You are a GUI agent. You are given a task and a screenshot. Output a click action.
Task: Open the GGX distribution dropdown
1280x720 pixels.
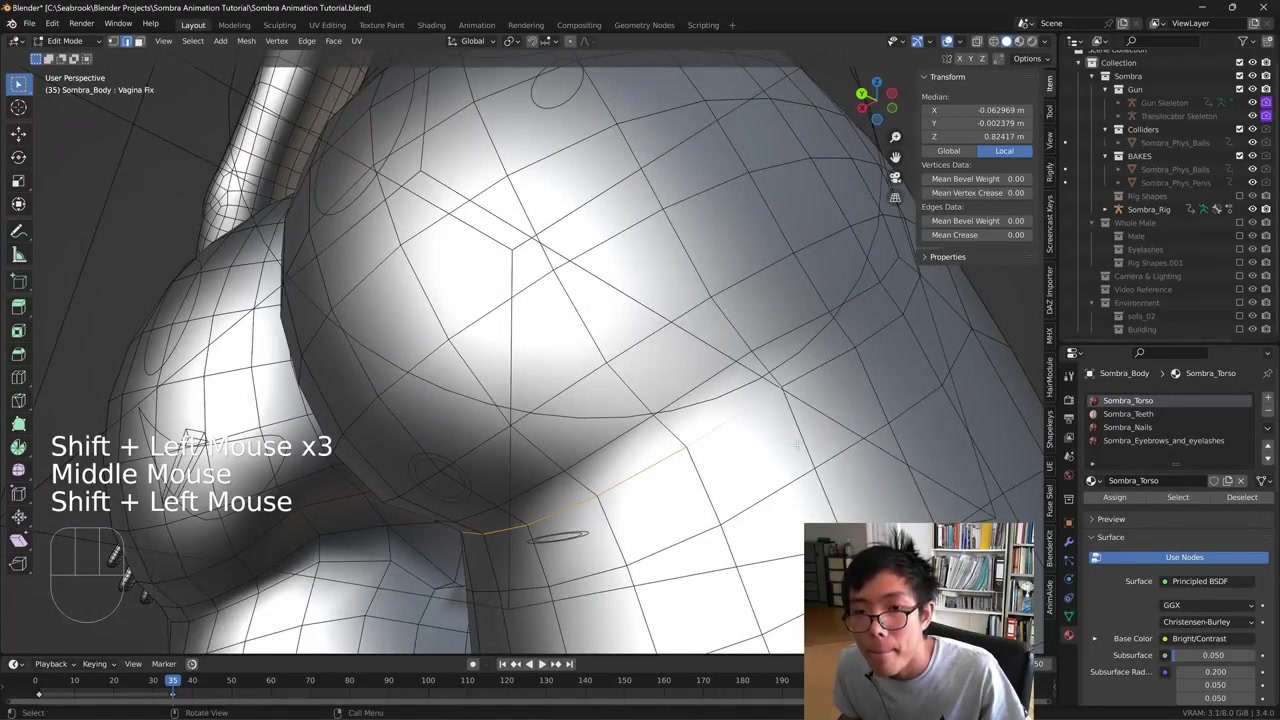click(1208, 605)
